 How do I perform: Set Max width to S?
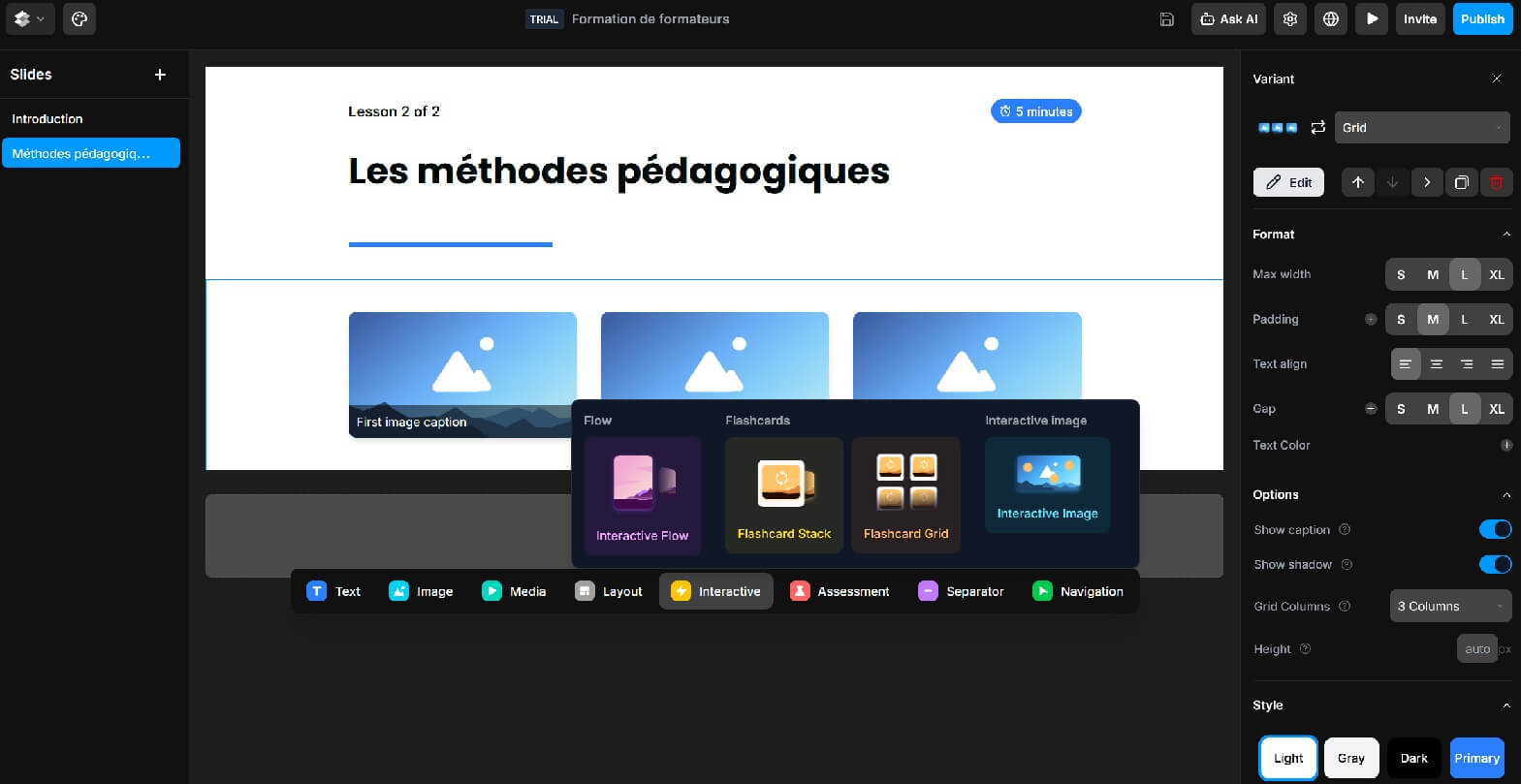(x=1401, y=274)
